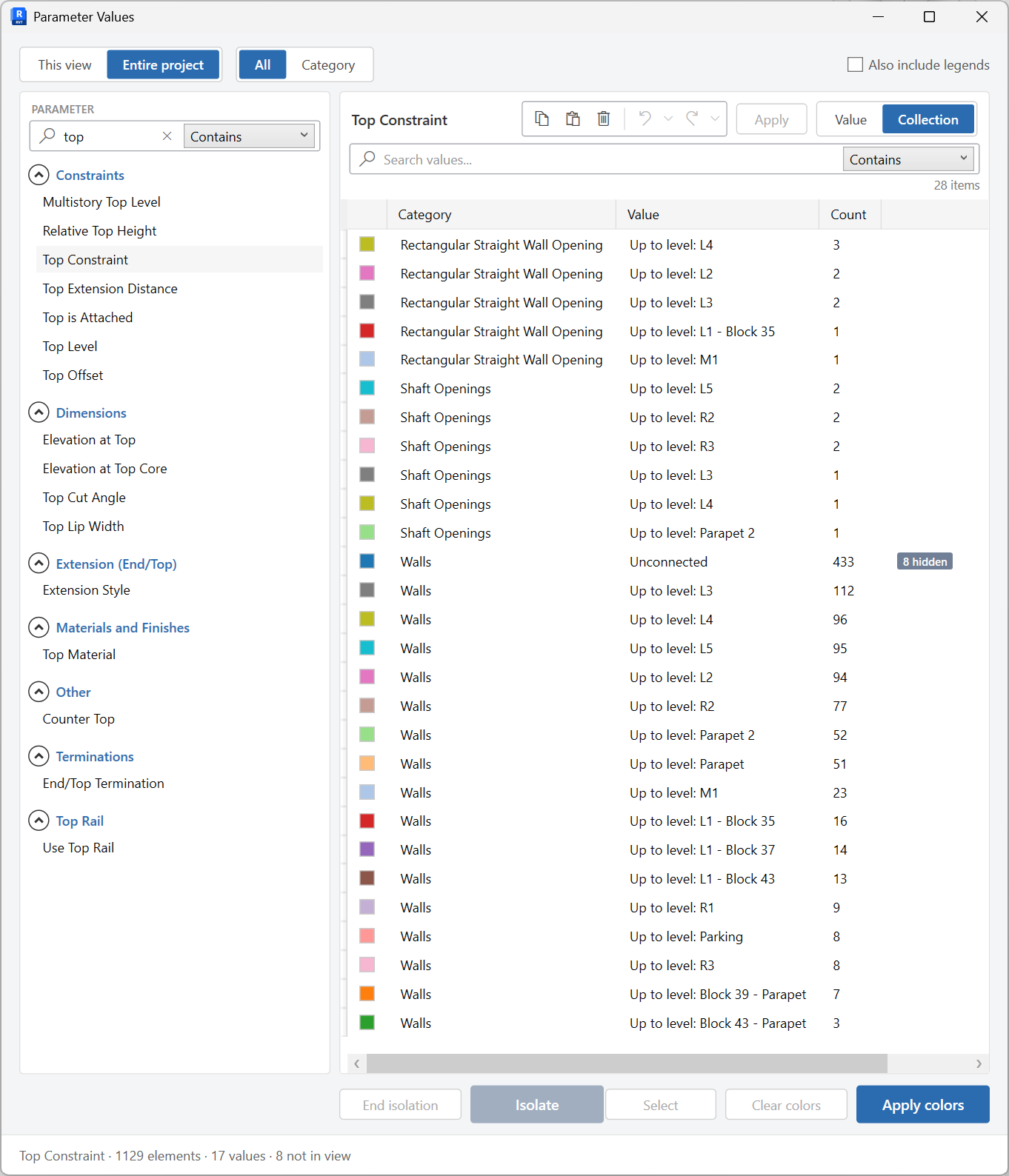Collapse the Constraints group

click(39, 175)
